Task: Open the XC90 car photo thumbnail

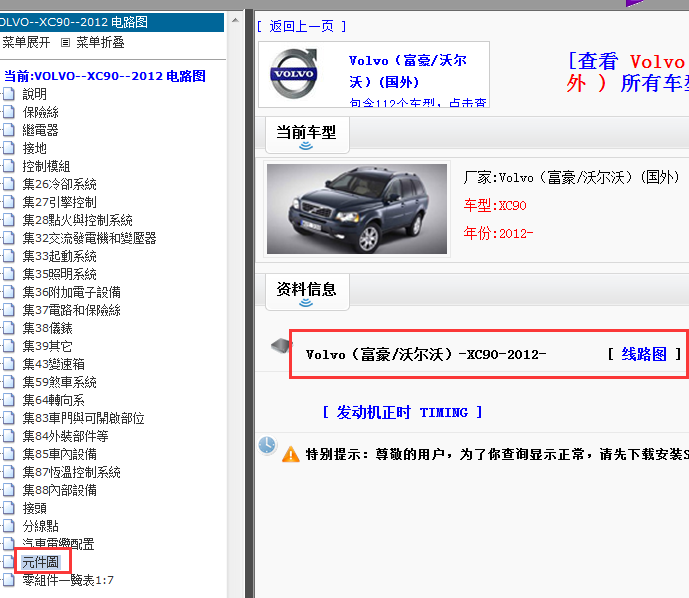Action: tap(357, 209)
